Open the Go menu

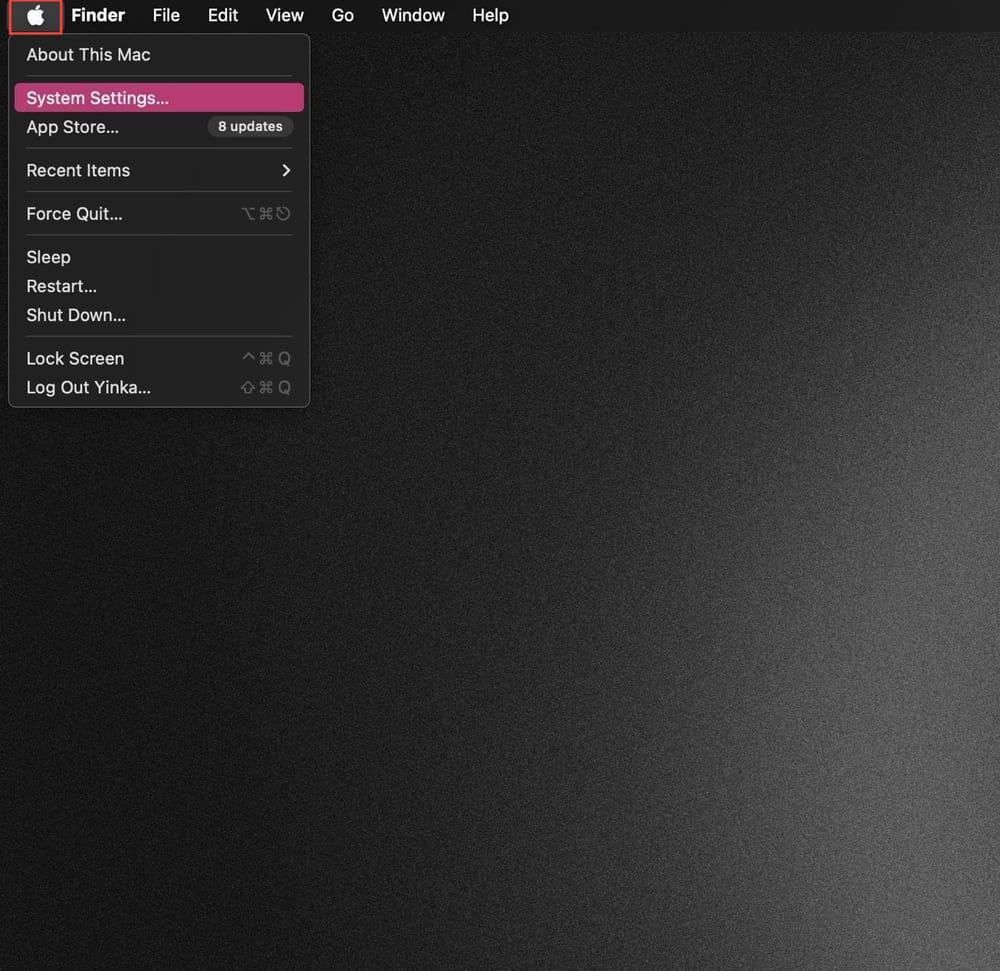pyautogui.click(x=342, y=16)
